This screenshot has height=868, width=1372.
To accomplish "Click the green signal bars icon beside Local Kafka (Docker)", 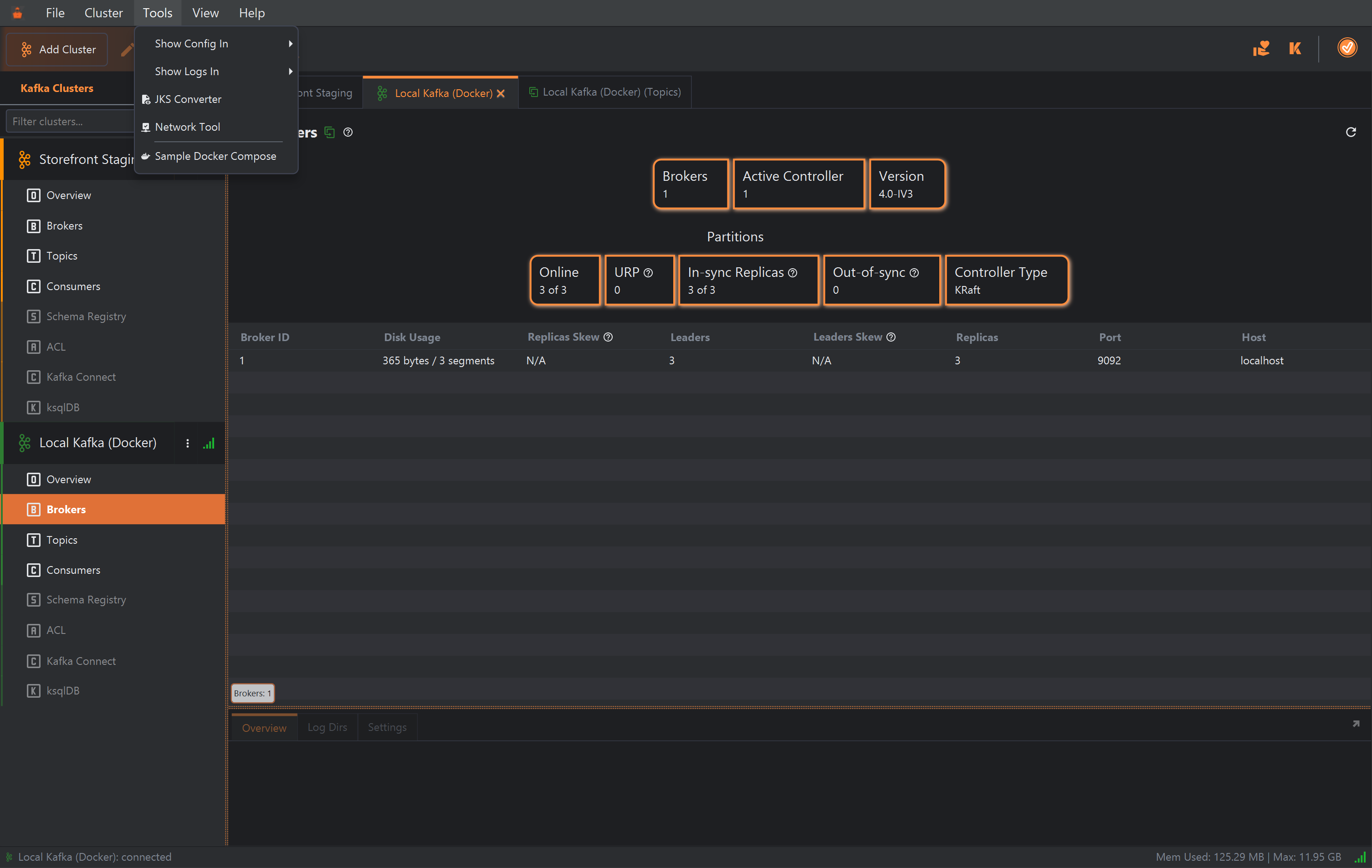I will coord(209,443).
